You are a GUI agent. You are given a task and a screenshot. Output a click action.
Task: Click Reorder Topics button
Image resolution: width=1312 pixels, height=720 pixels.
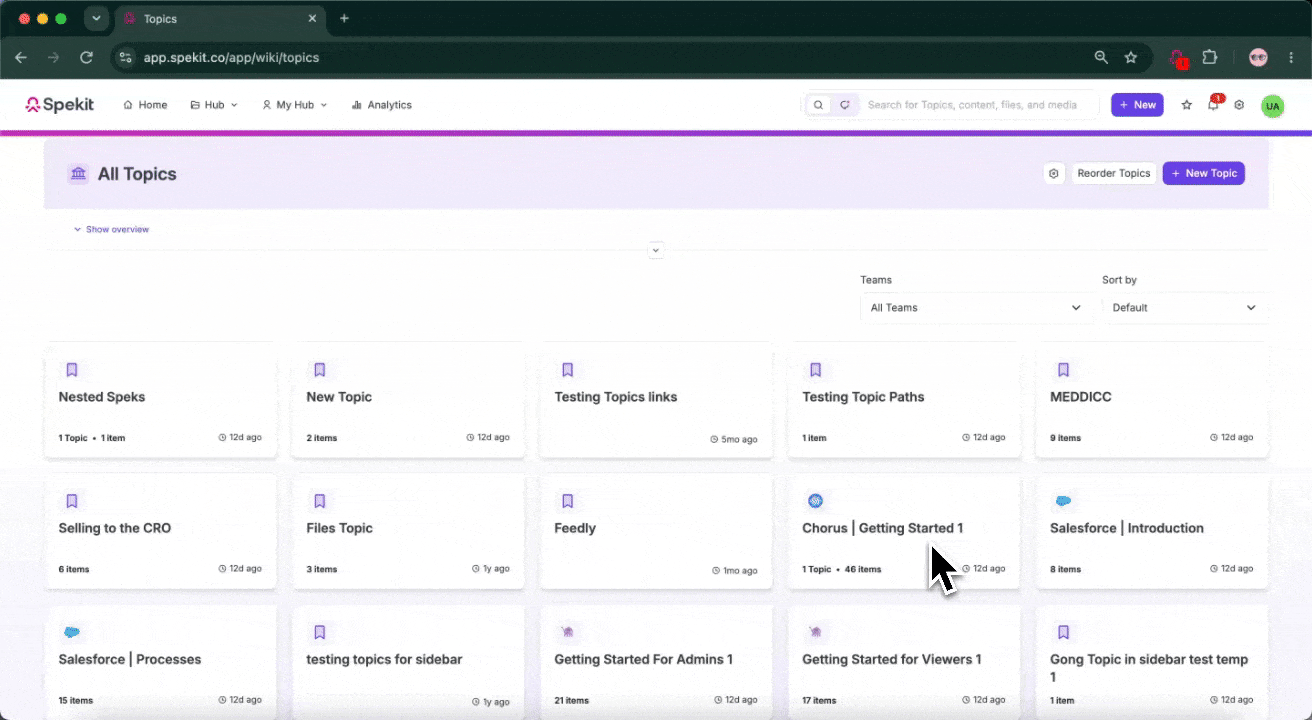1114,174
